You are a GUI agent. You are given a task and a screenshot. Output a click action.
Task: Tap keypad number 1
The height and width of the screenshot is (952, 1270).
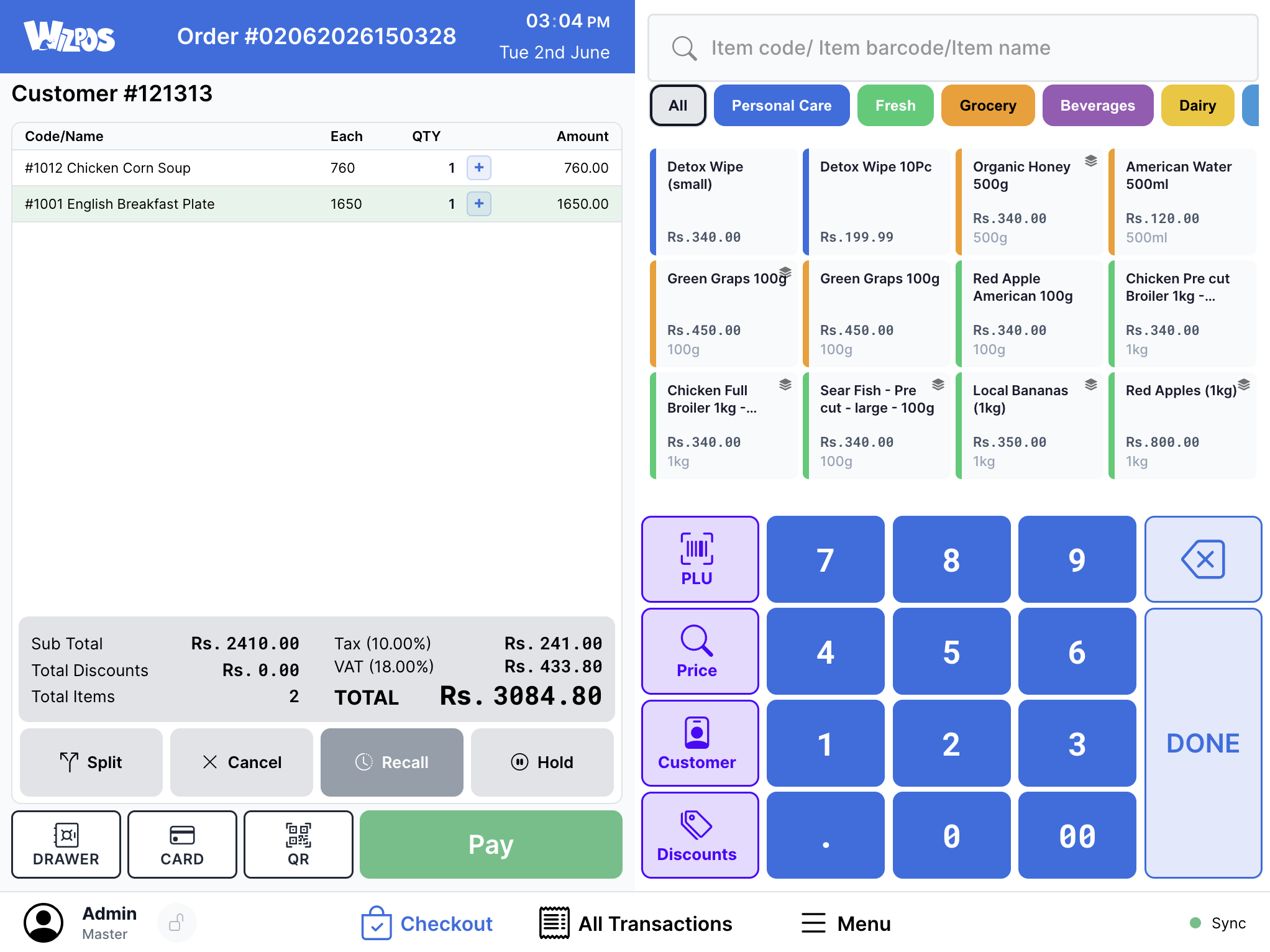click(825, 743)
